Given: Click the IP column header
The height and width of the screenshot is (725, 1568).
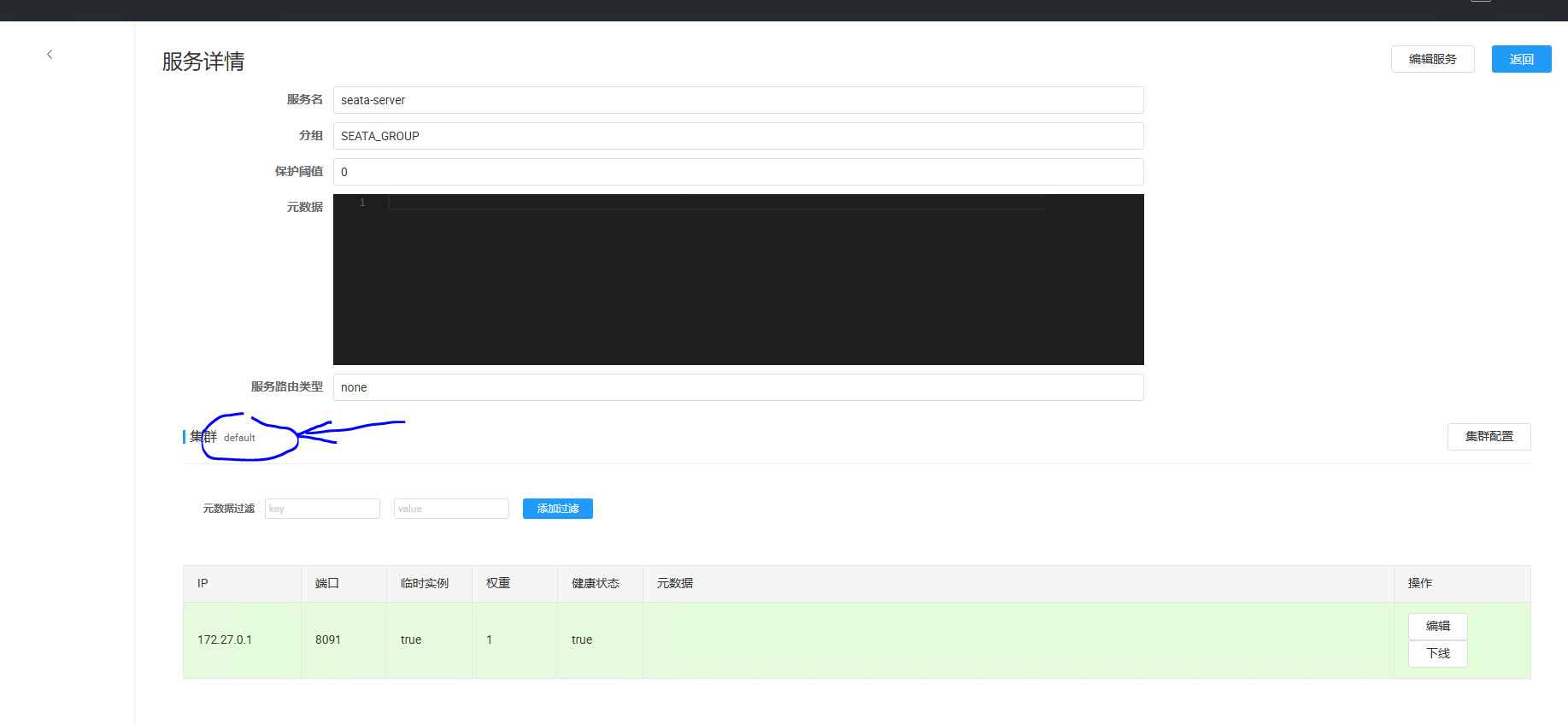Looking at the screenshot, I should [x=203, y=583].
